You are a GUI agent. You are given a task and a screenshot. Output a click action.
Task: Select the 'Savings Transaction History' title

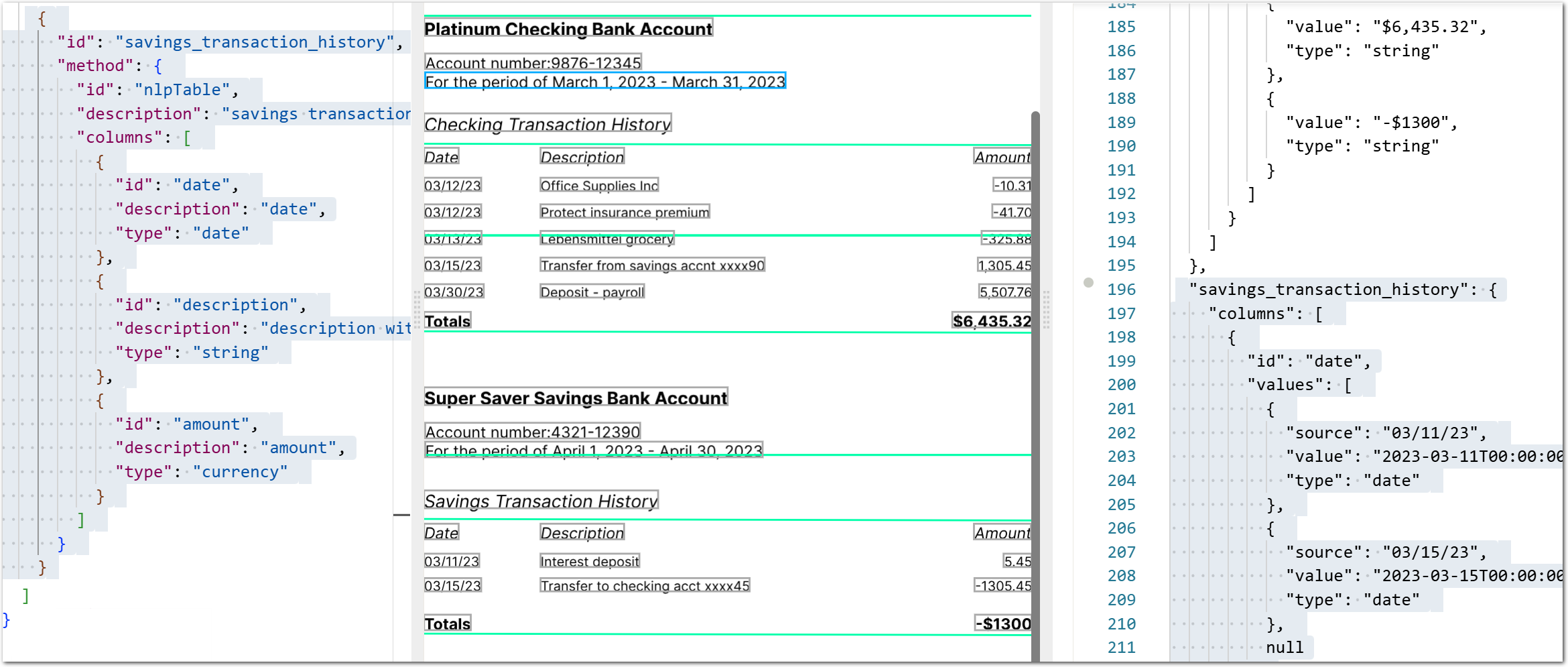pos(541,501)
